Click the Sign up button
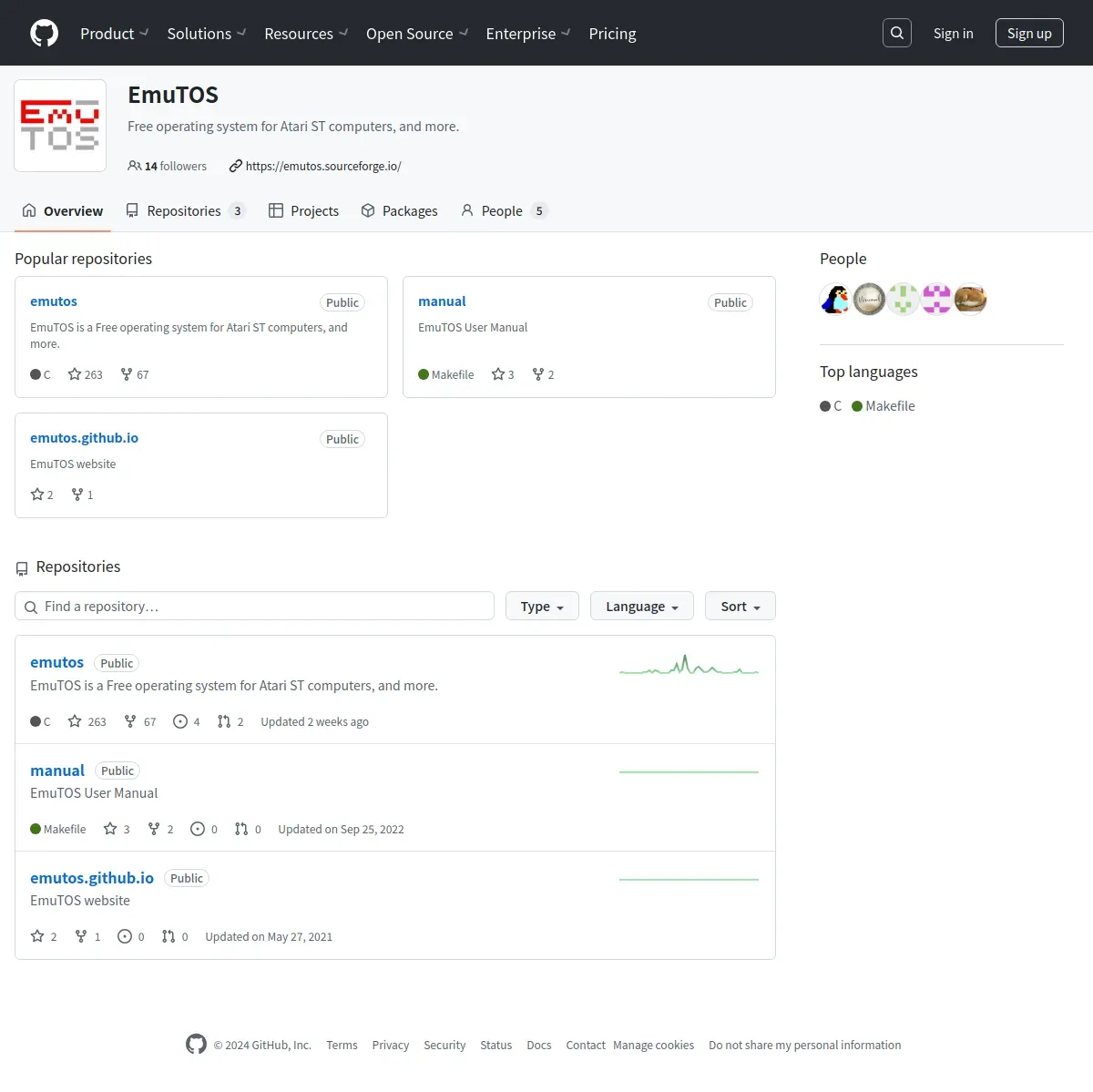Screen dimensions: 1093x1092 click(1029, 33)
